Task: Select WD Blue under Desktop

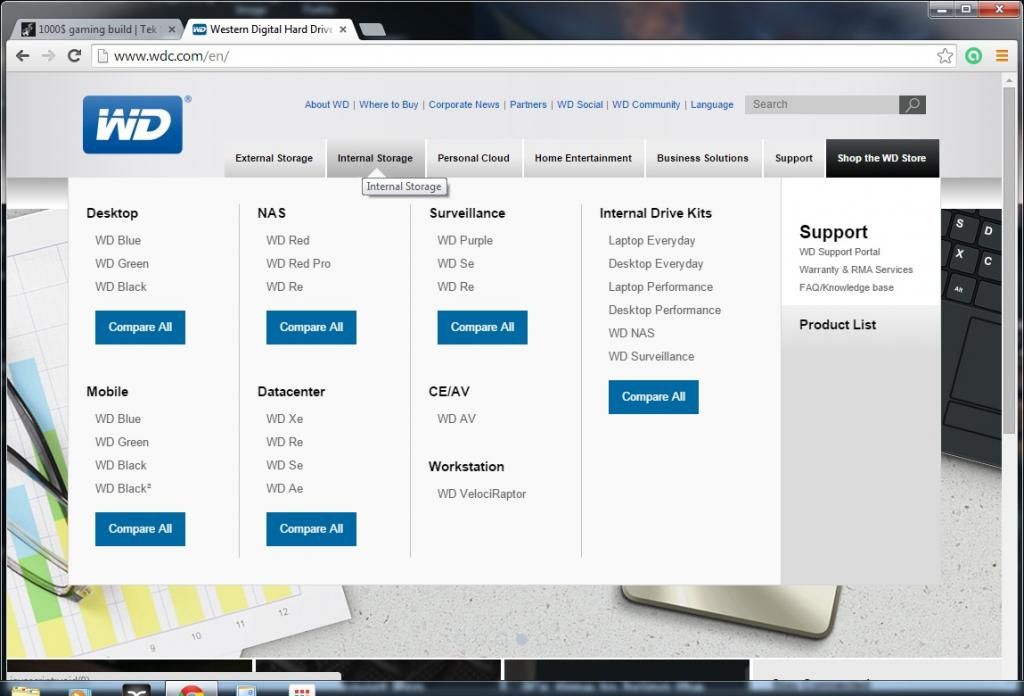Action: pyautogui.click(x=118, y=240)
